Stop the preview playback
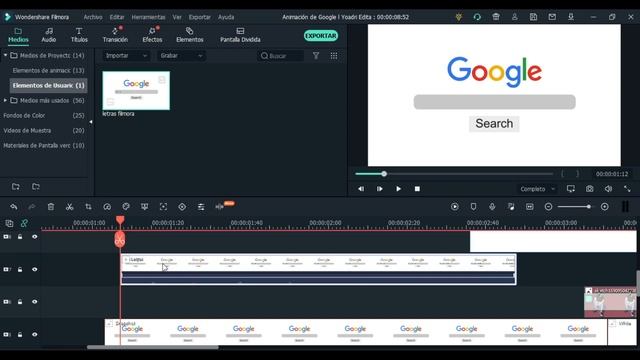 coord(417,189)
